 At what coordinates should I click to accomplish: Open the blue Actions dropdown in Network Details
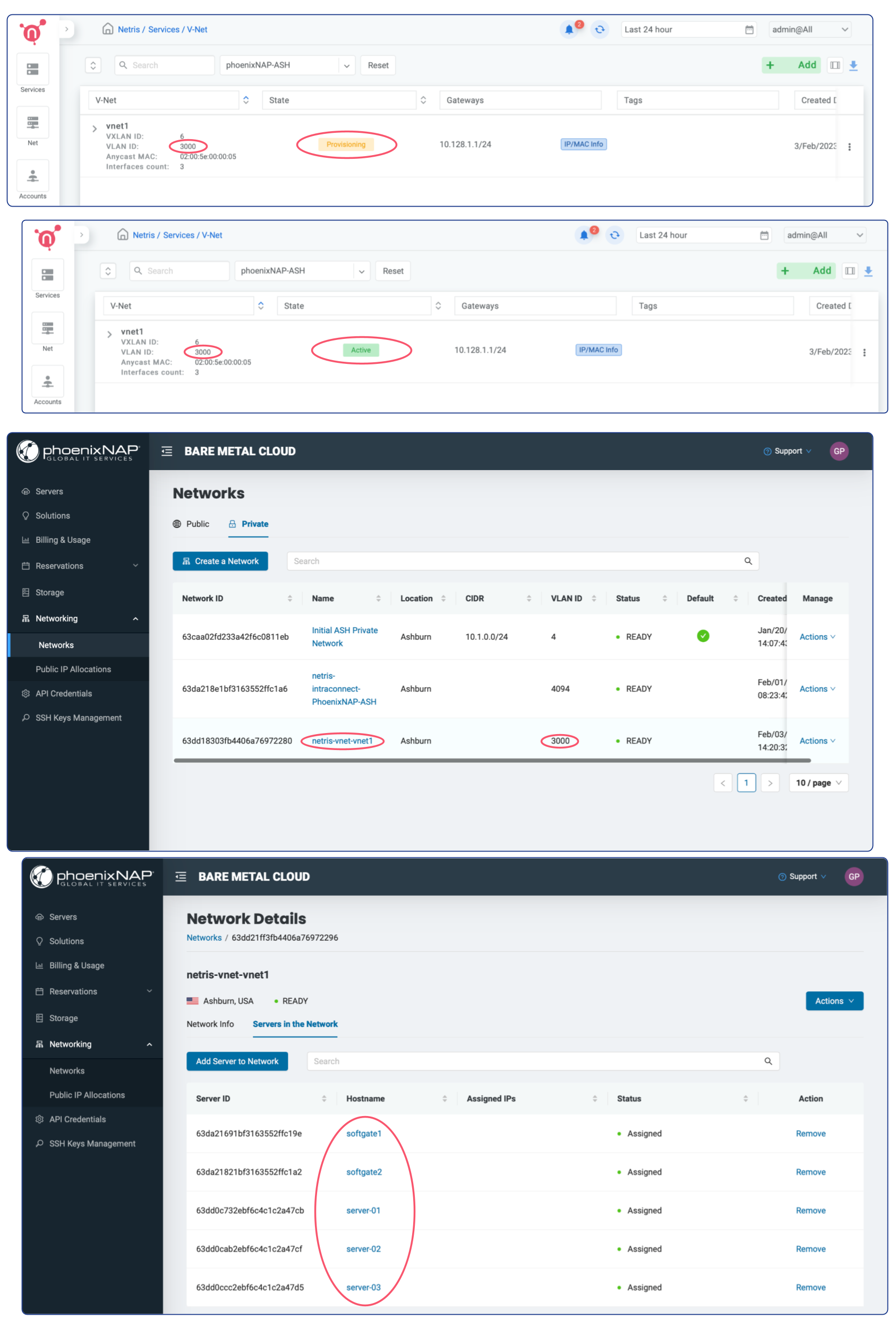(834, 1001)
